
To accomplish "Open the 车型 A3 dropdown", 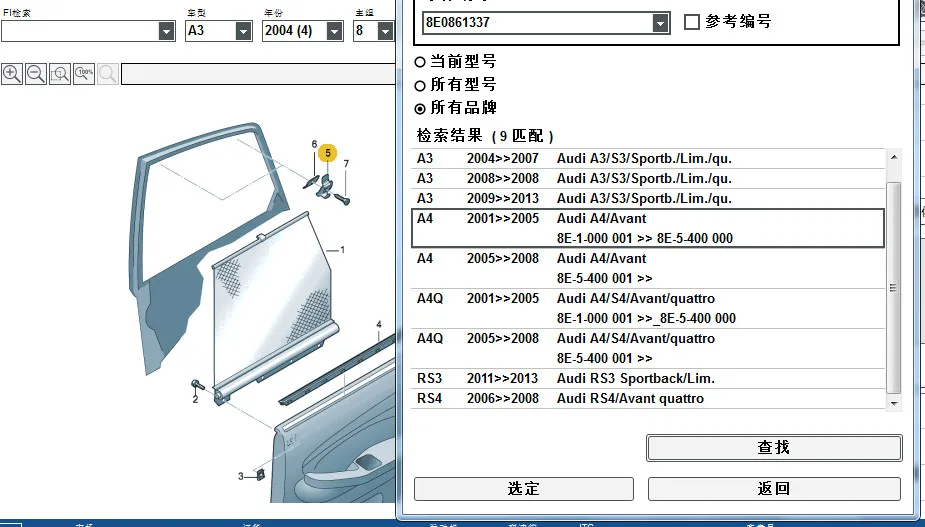I will point(244,31).
